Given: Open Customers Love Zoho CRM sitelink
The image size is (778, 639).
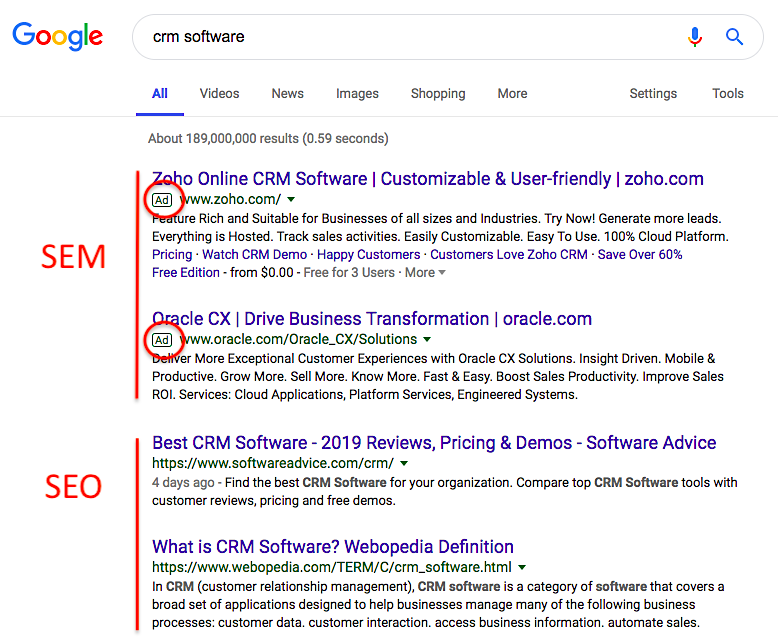Looking at the screenshot, I should [x=509, y=255].
